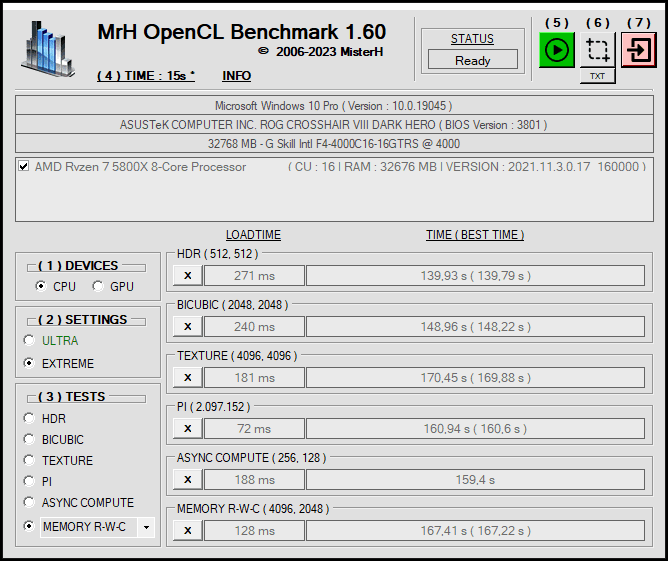
Task: Select the TEXTURE test radio button
Action: (x=29, y=460)
